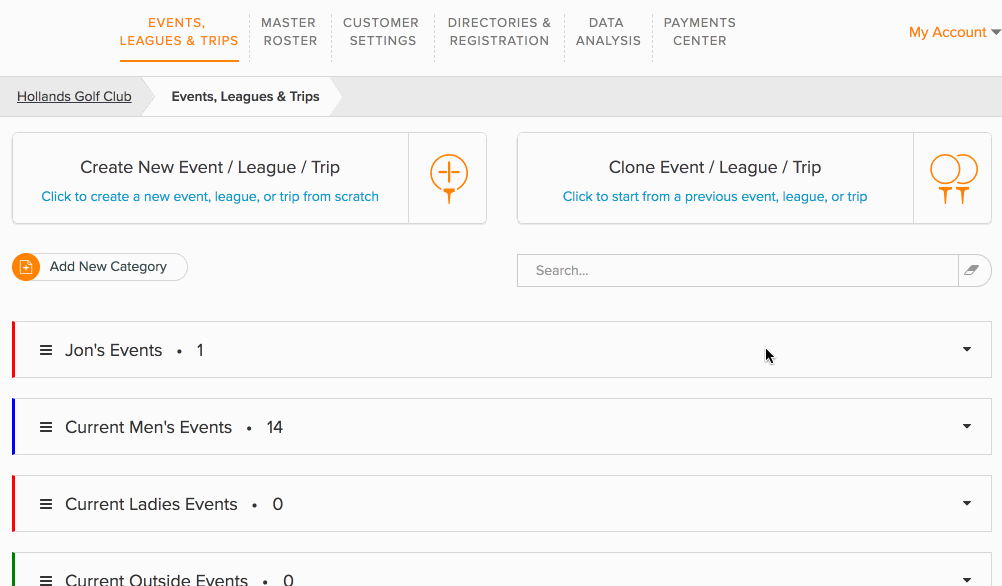Viewport: 1002px width, 586px height.
Task: Click 'create a new event from scratch' link
Action: (x=210, y=197)
